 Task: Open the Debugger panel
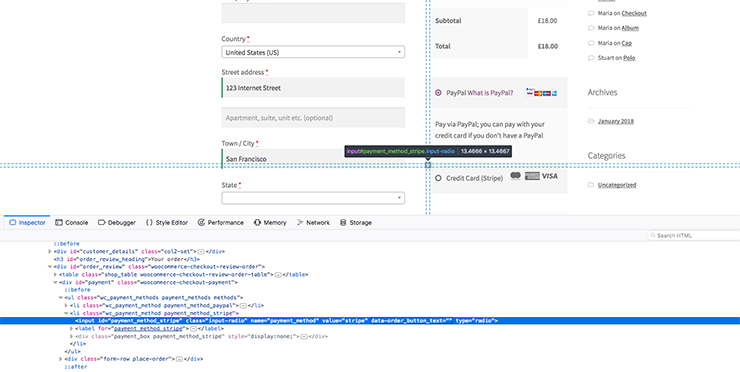pyautogui.click(x=117, y=222)
